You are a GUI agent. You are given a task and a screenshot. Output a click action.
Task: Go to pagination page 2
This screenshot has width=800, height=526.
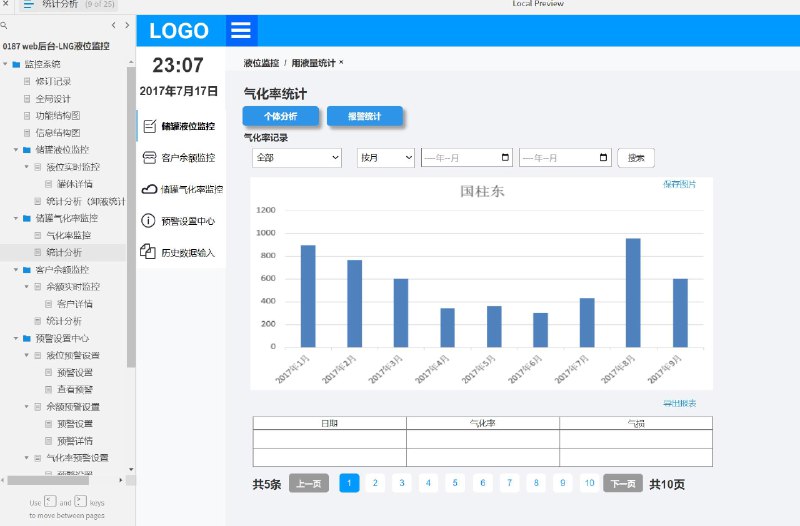click(376, 483)
